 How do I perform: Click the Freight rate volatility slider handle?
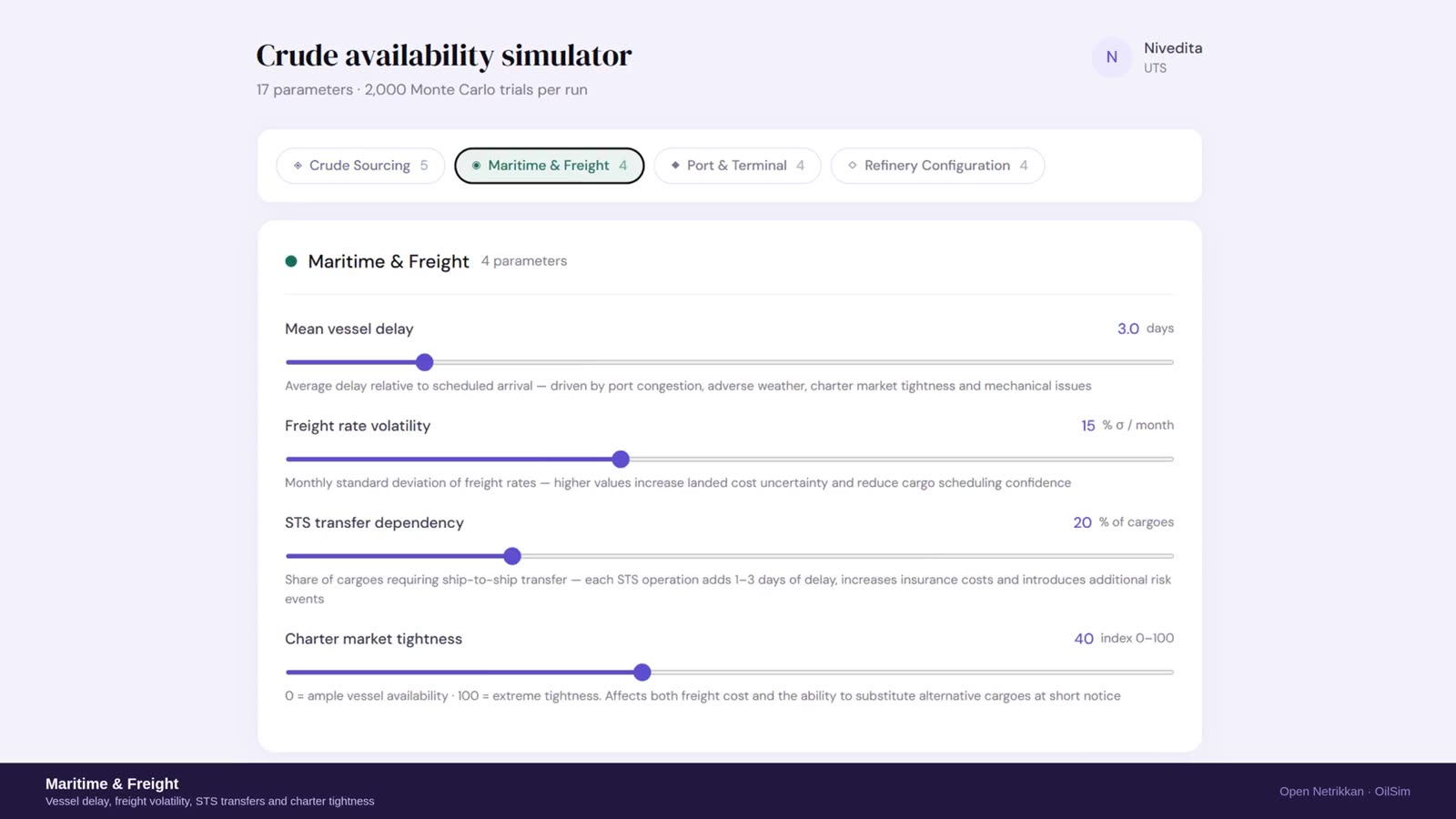(x=621, y=460)
